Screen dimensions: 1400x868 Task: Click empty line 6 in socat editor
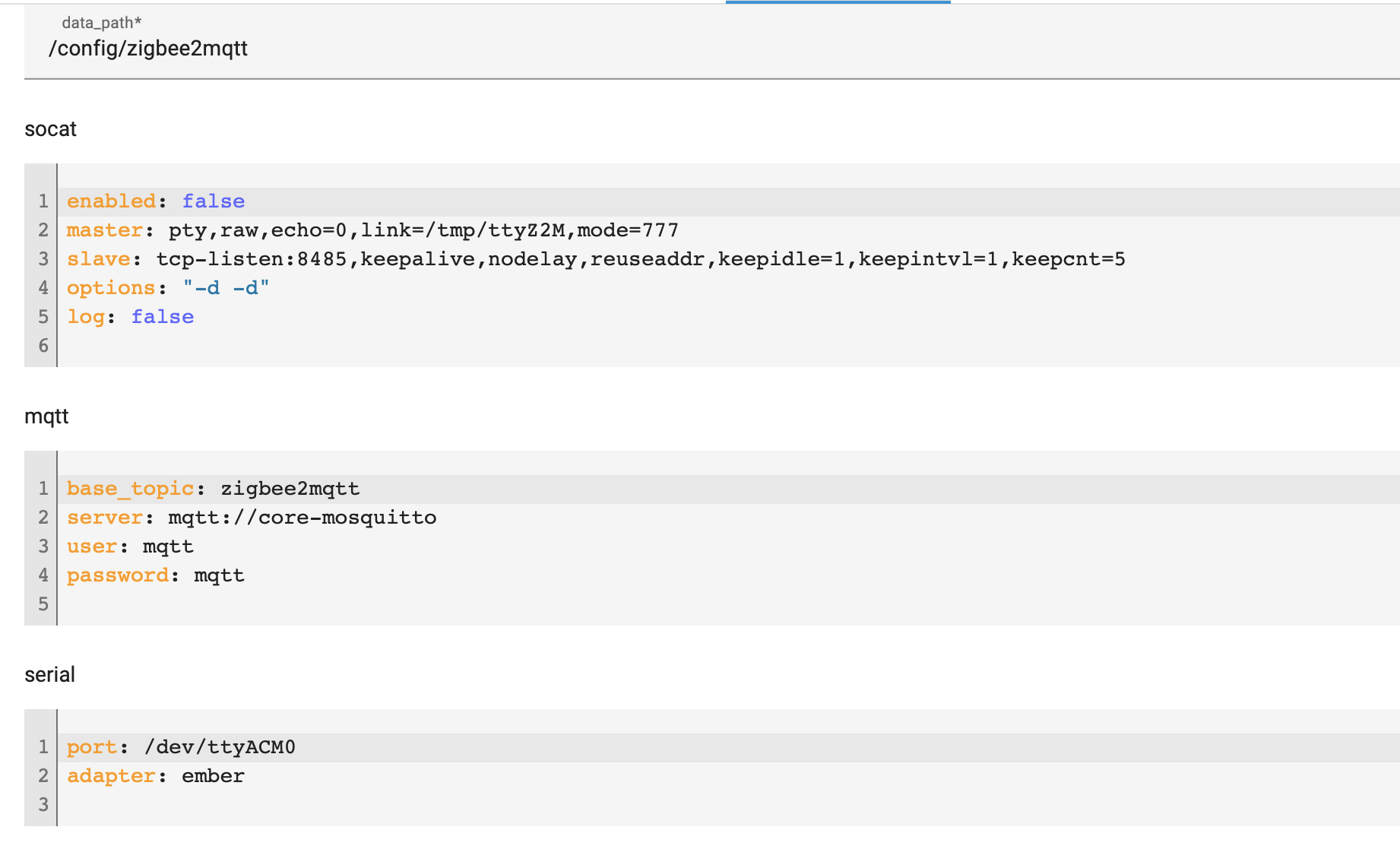click(x=729, y=346)
